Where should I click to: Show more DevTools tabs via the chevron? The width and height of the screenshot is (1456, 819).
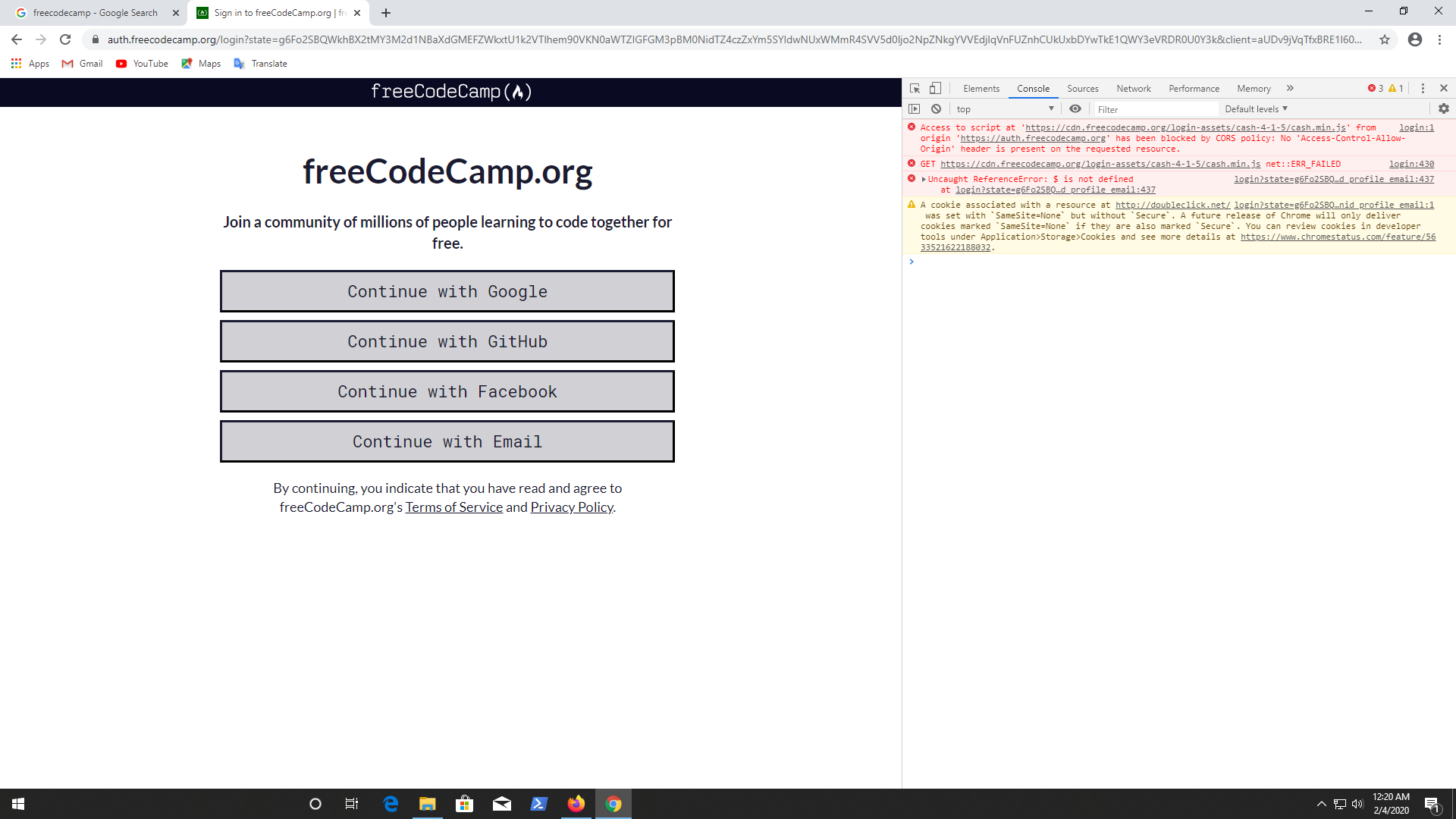click(1290, 89)
